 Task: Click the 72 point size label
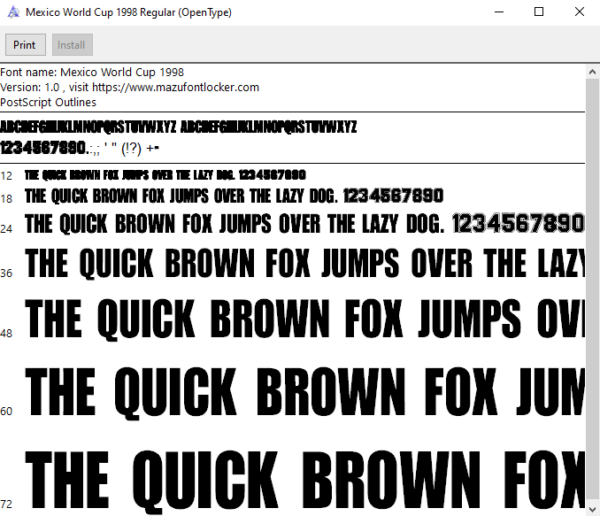coord(7,504)
